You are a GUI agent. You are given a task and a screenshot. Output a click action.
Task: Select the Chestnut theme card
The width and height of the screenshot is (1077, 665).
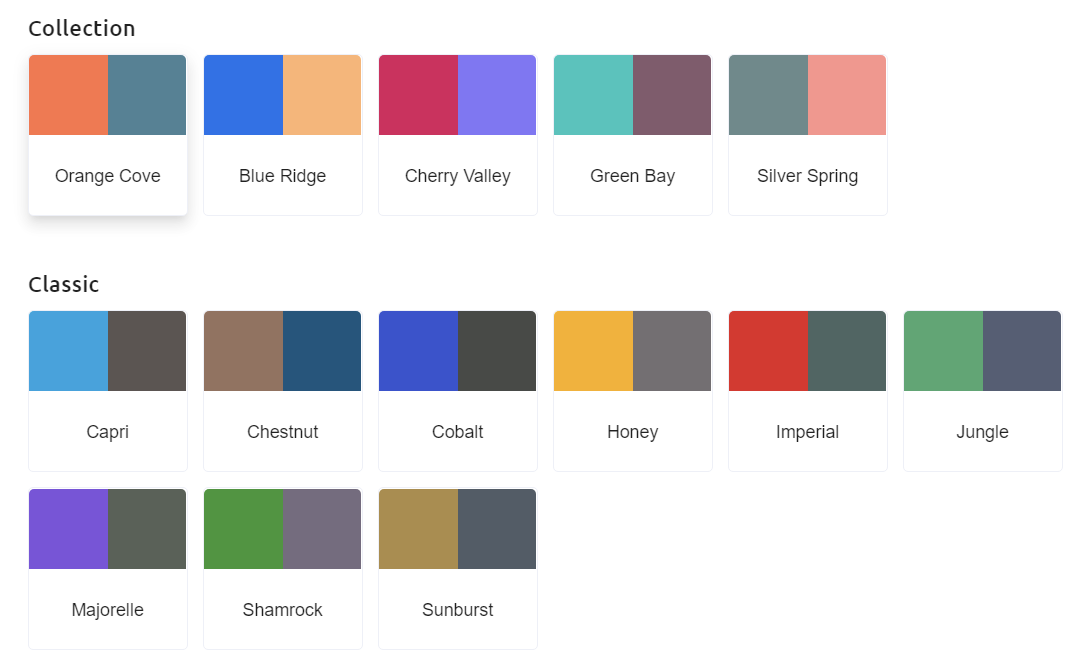[x=282, y=391]
